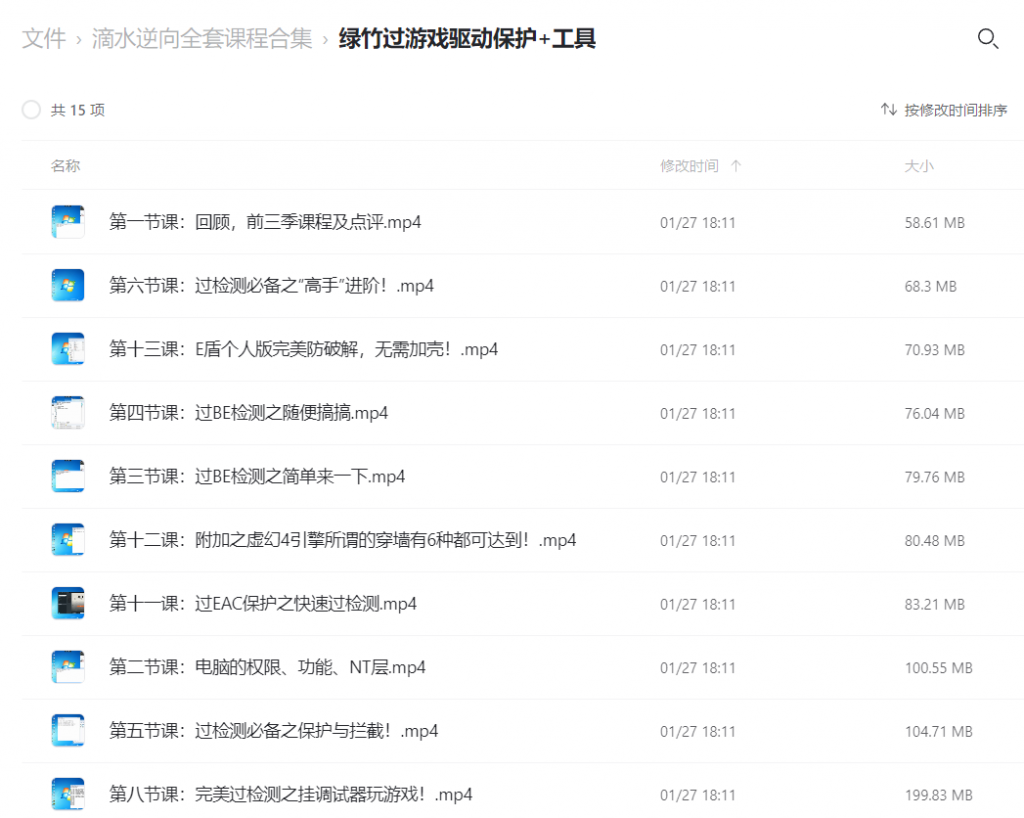Click video thumbnail for 第十三课 file
This screenshot has height=818, width=1024.
click(68, 349)
